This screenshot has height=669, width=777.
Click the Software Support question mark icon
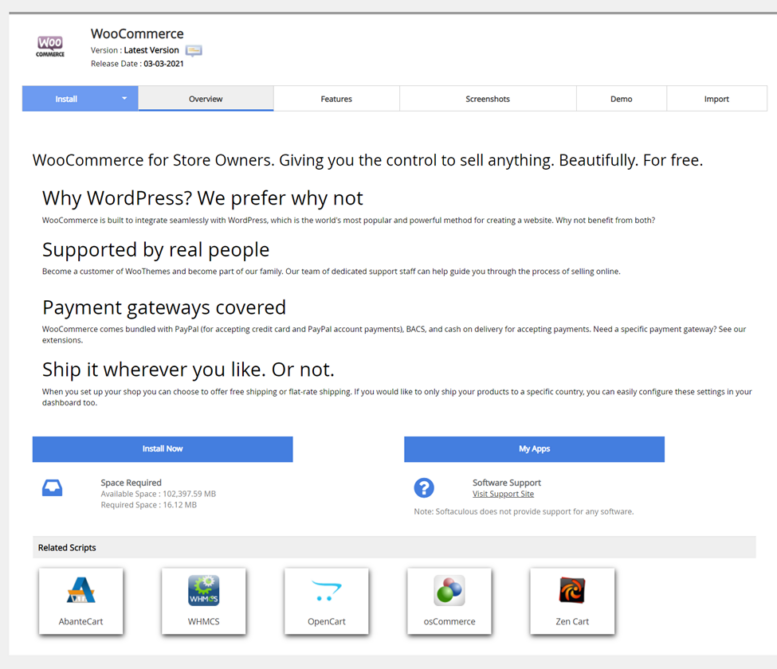424,488
